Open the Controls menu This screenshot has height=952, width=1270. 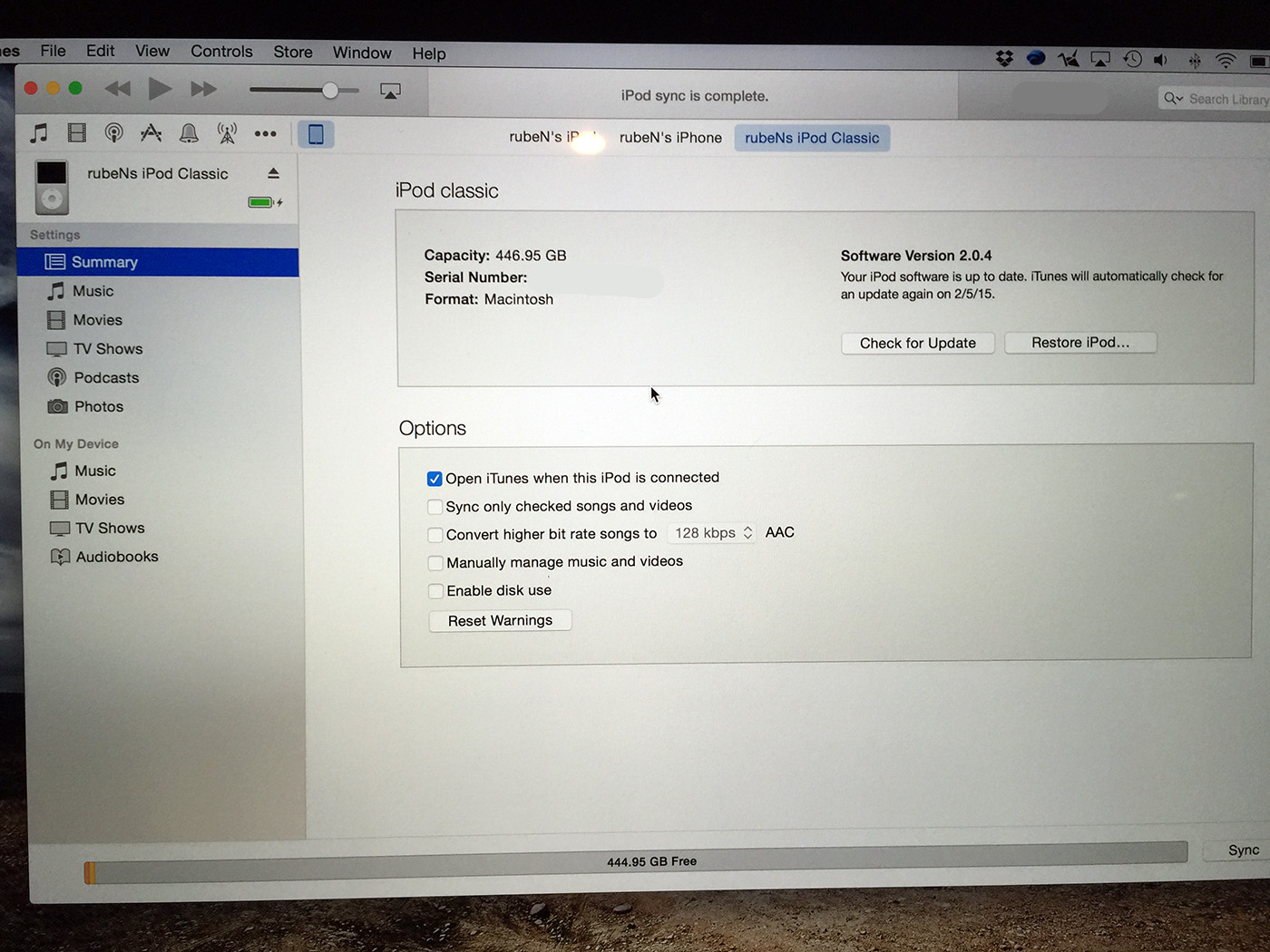[x=221, y=52]
